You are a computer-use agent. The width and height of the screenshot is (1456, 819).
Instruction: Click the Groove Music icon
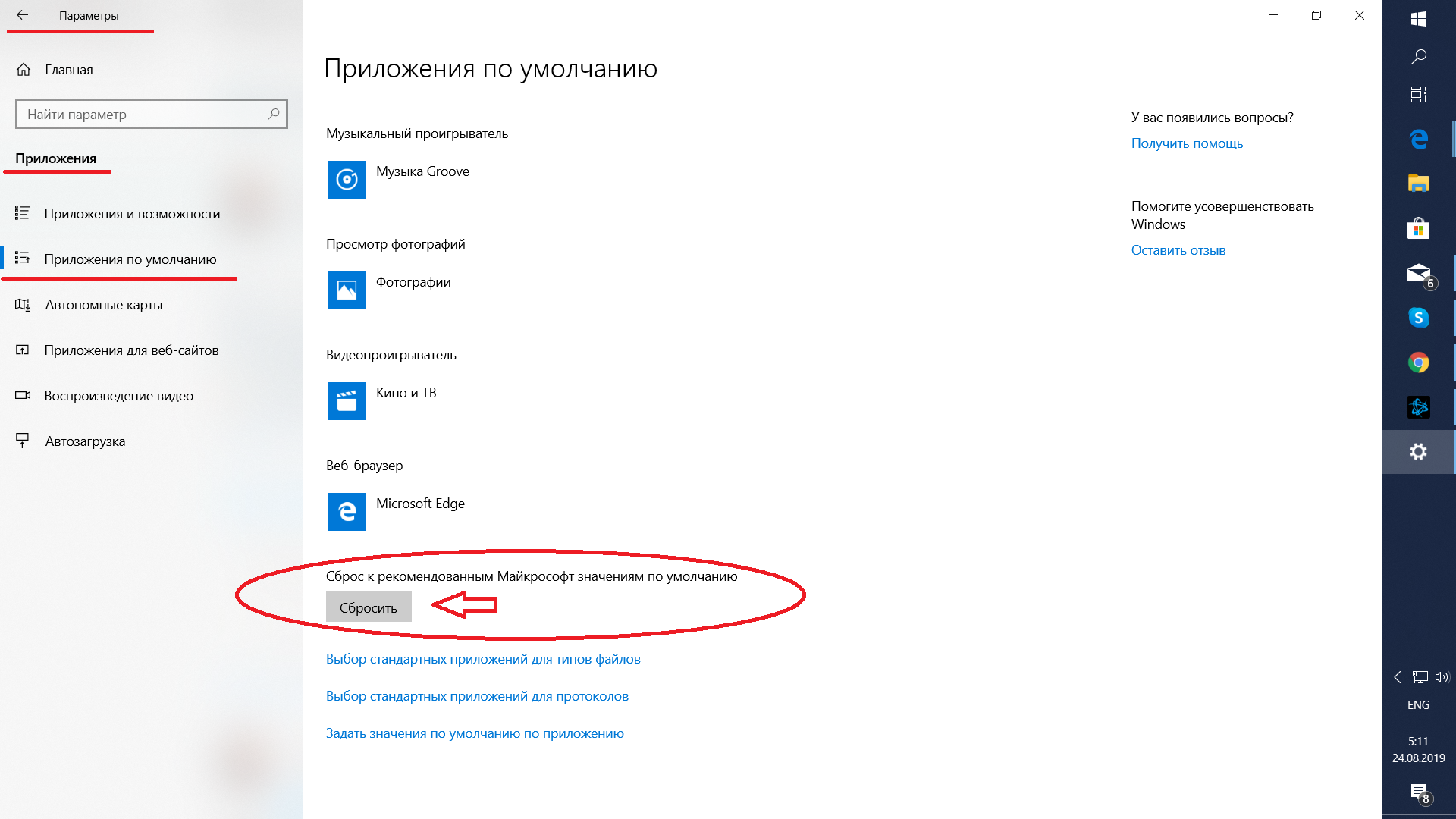pyautogui.click(x=346, y=179)
